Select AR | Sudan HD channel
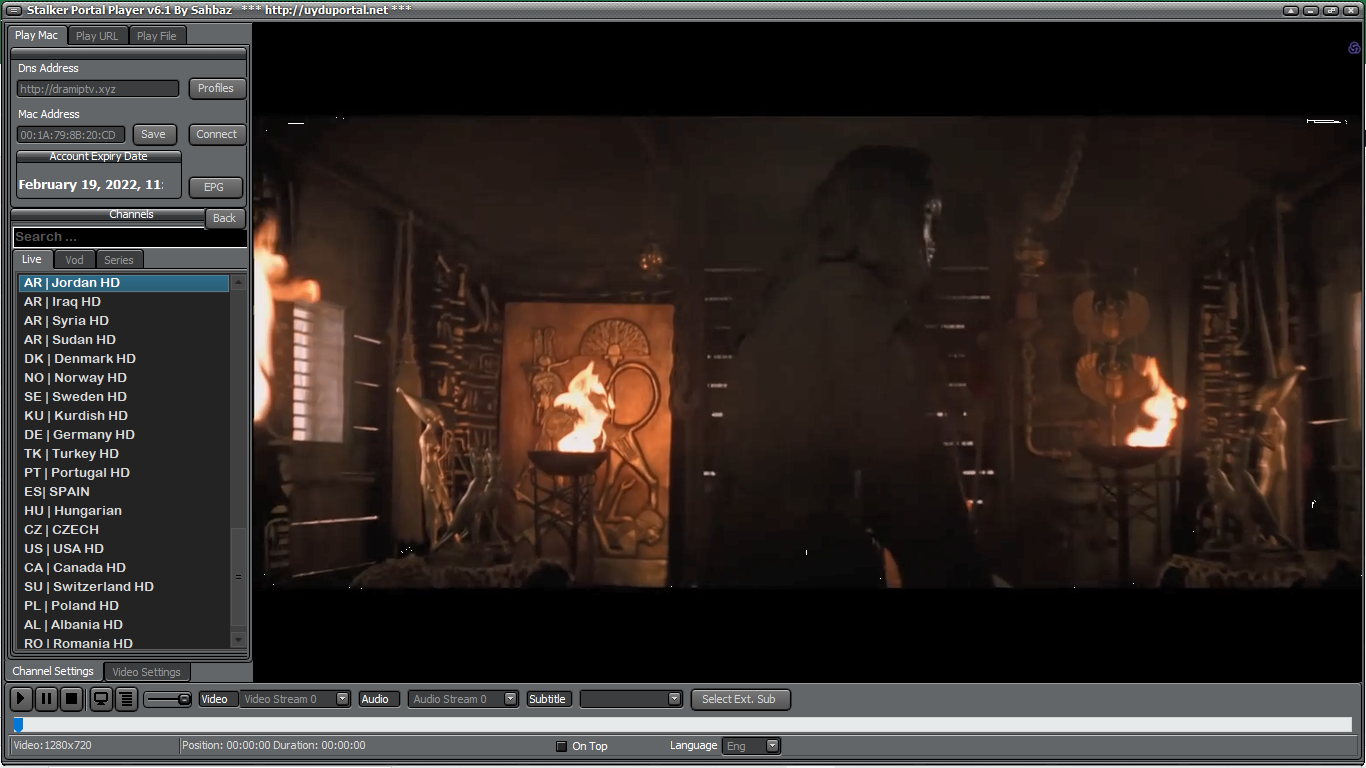The image size is (1366, 768). (x=124, y=340)
